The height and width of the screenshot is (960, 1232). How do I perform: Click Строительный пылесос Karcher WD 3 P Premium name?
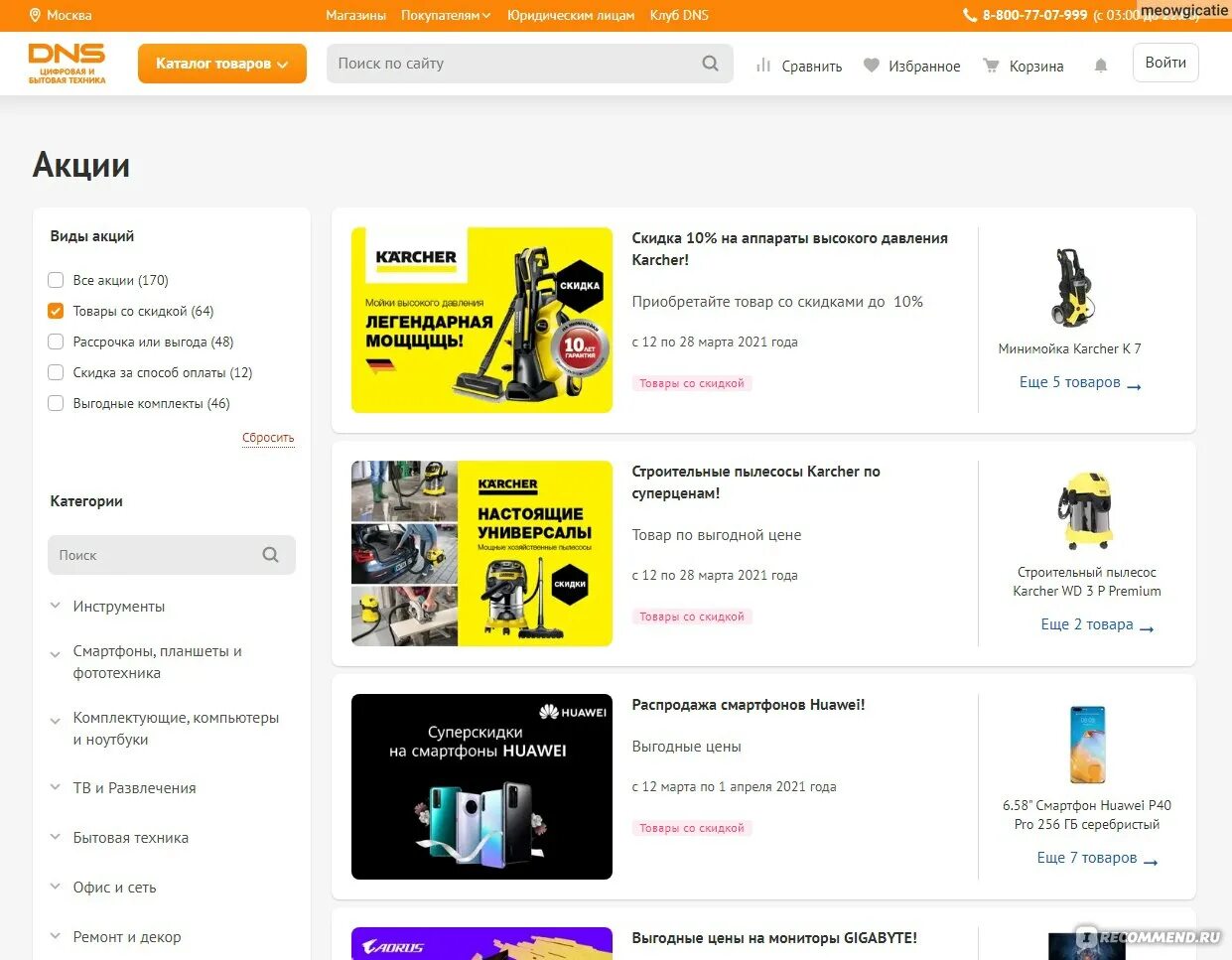coord(1086,582)
